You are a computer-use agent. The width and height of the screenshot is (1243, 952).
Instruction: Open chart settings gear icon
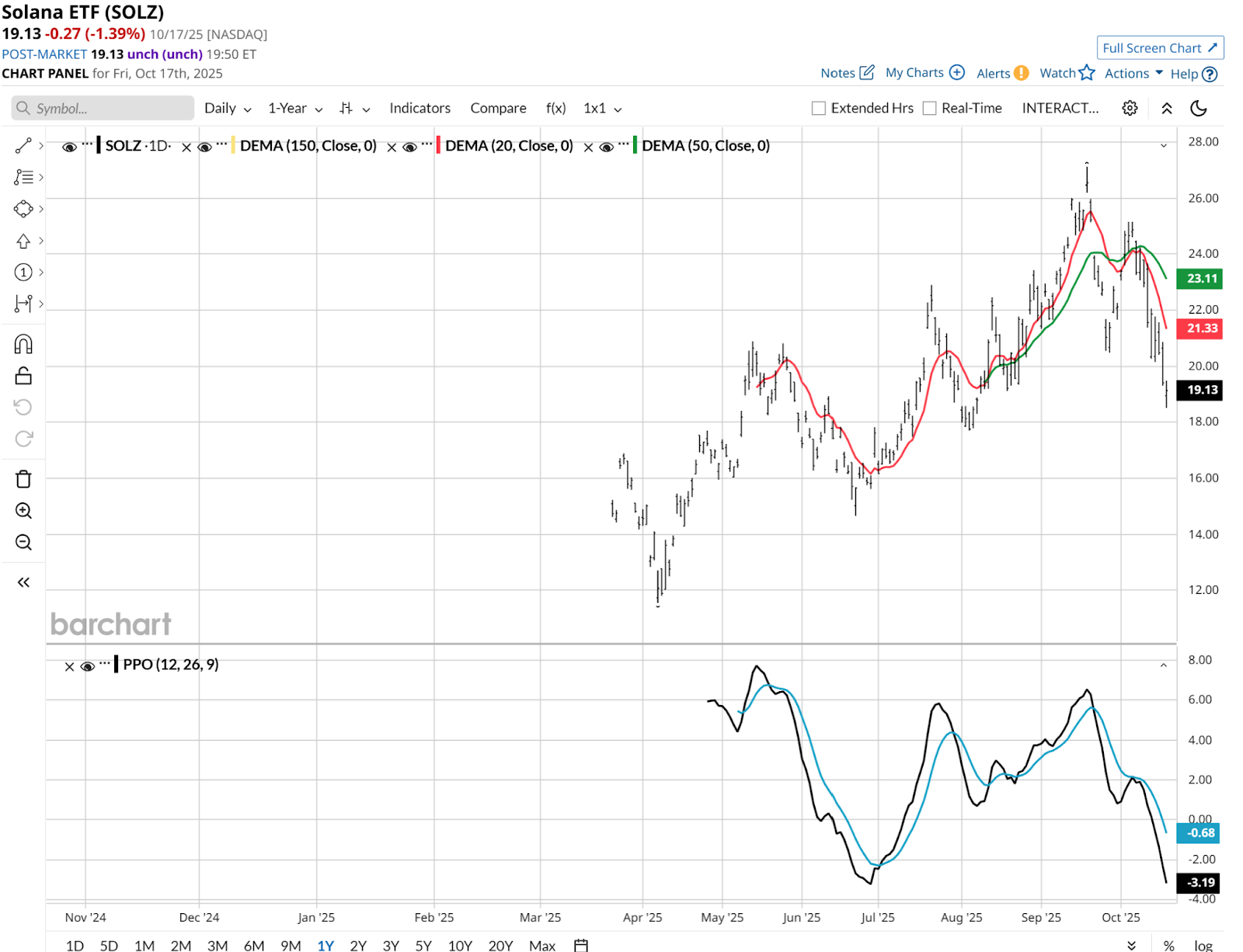pos(1130,108)
